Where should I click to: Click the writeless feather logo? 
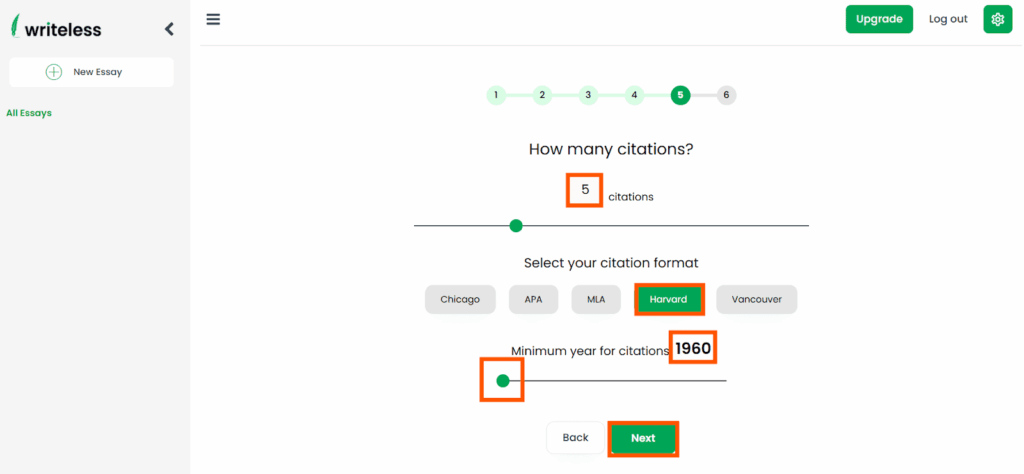coord(16,26)
